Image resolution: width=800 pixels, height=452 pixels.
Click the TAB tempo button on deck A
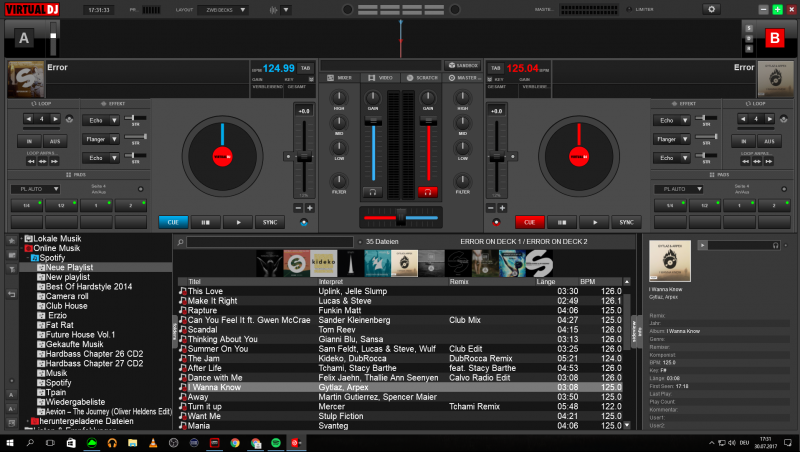pos(305,68)
